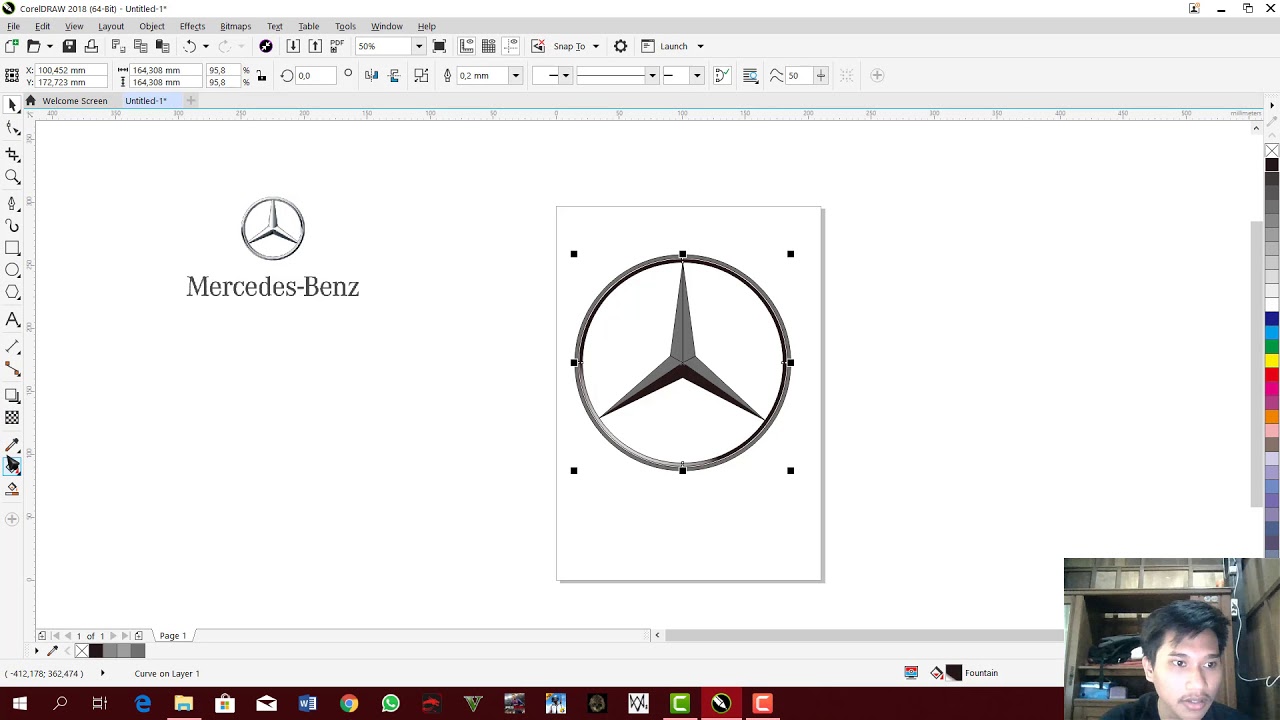
Task: Create a new document
Action: pos(12,46)
